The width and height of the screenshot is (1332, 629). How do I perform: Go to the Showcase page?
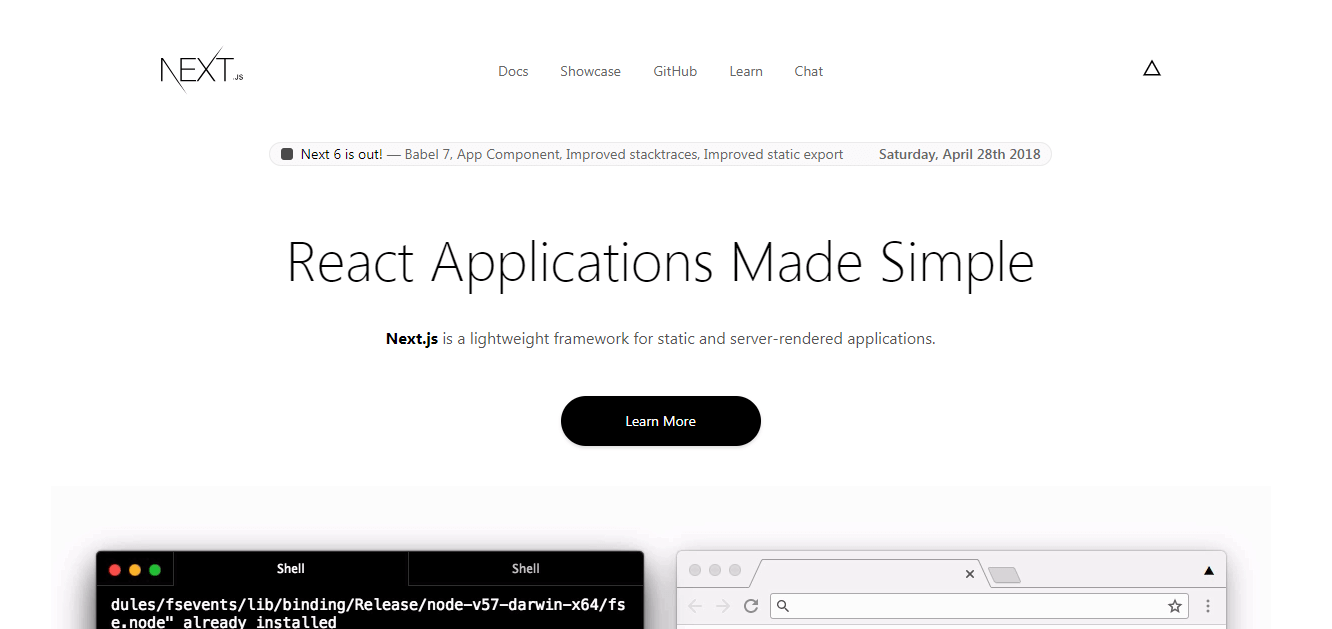click(590, 71)
